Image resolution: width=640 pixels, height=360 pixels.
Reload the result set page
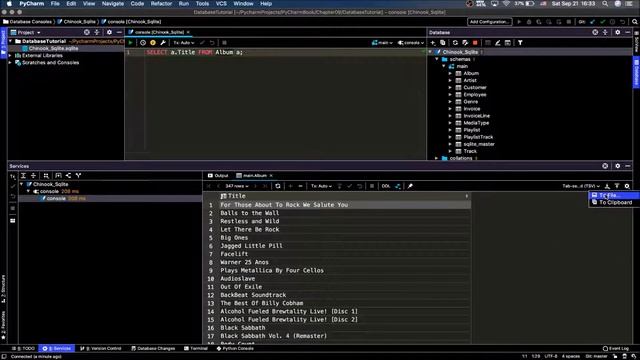tap(278, 186)
